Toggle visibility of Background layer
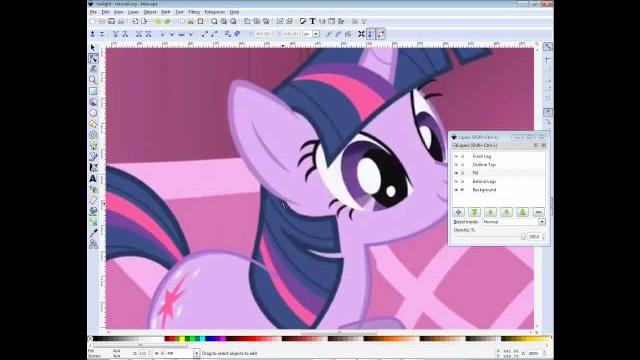Screen dimensions: 640x360 456,190
